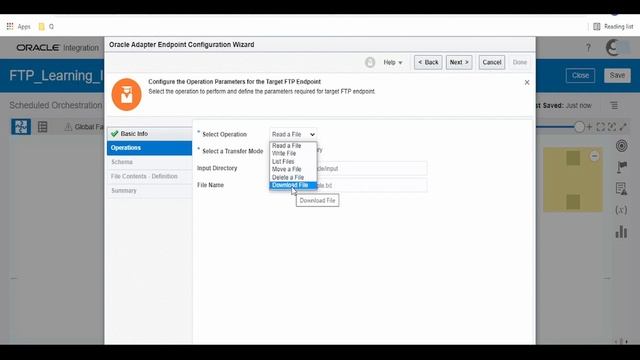640x360 pixels.
Task: Open the Q bookmark folder
Action: (46, 27)
